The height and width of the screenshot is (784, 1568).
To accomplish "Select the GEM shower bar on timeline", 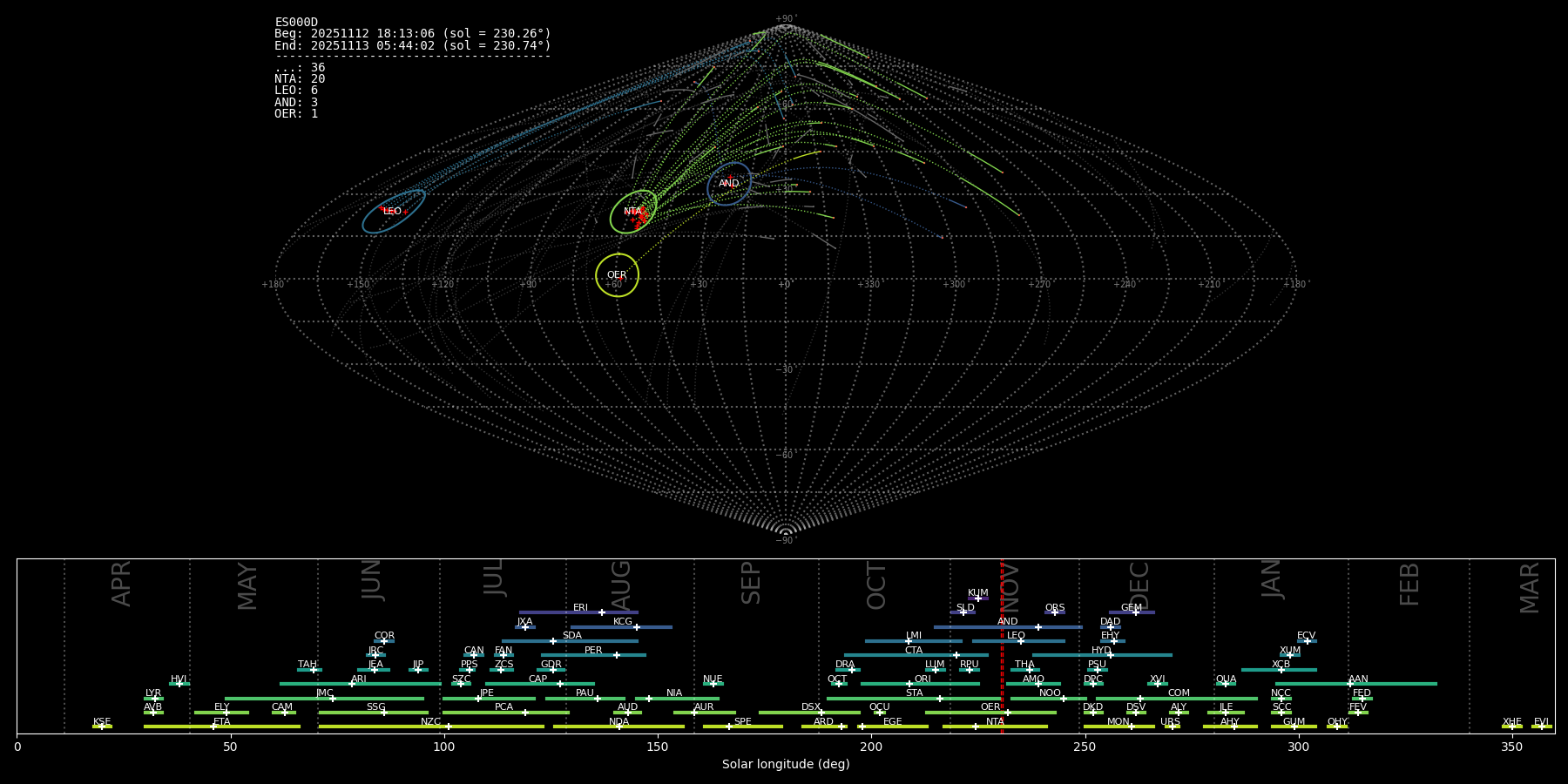I will coord(1132,612).
